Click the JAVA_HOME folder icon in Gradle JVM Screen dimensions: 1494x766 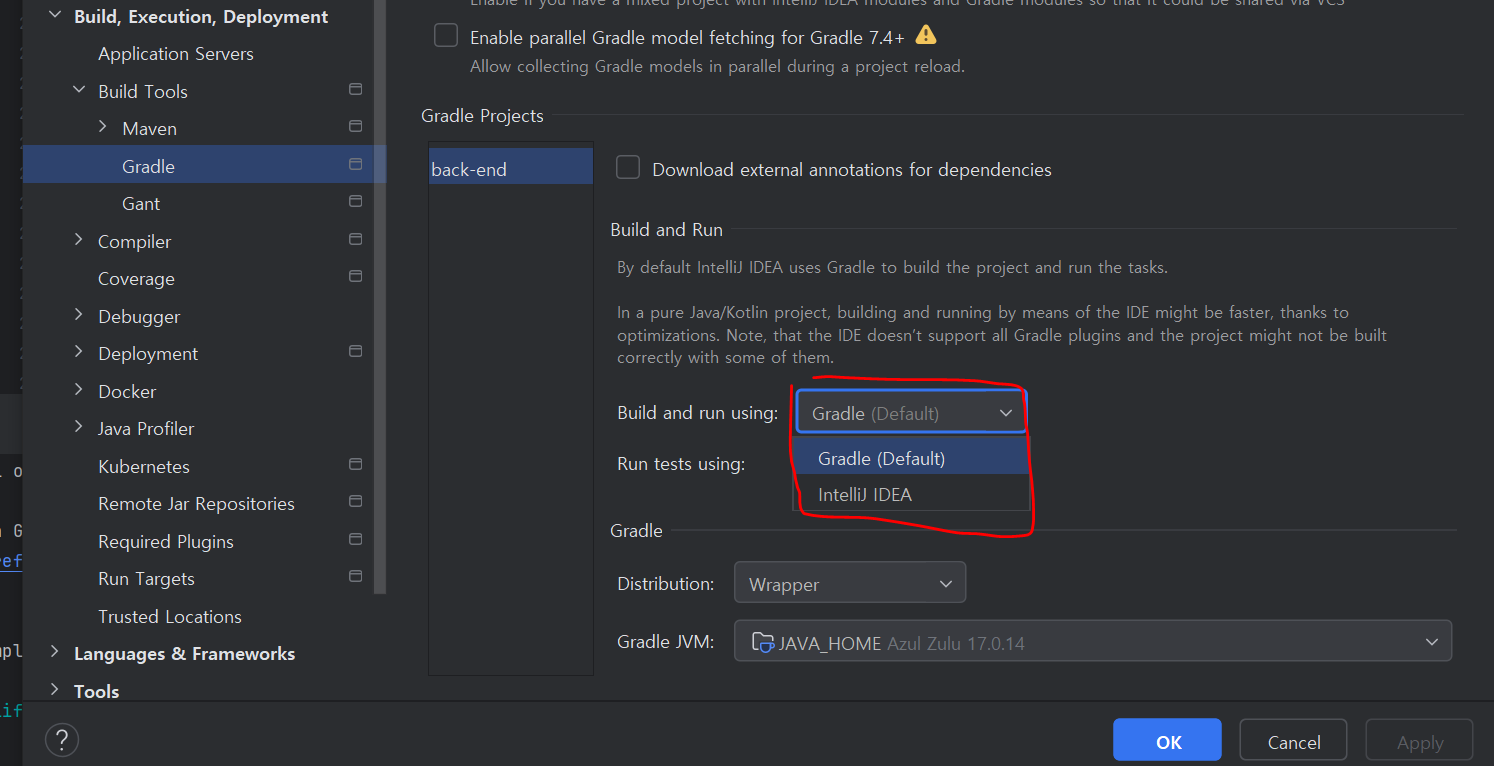(763, 642)
